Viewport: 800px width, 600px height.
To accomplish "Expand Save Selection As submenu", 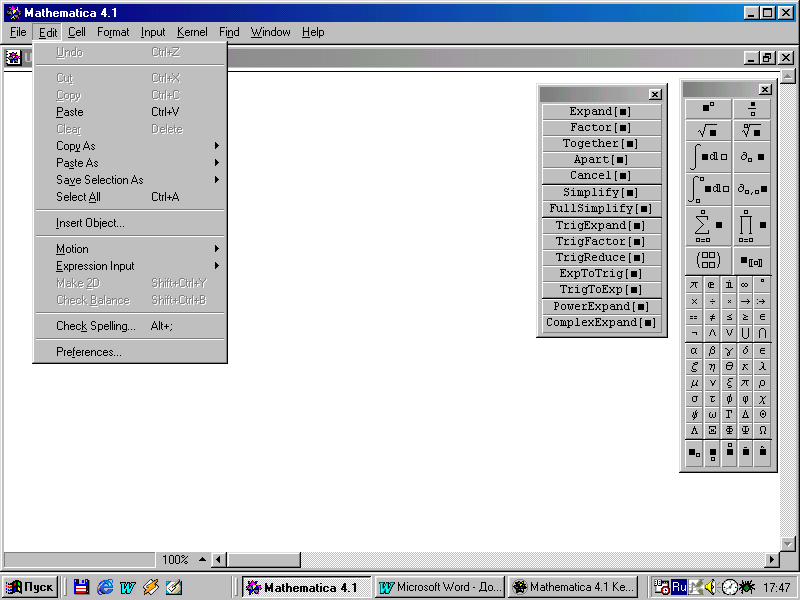I will point(130,180).
